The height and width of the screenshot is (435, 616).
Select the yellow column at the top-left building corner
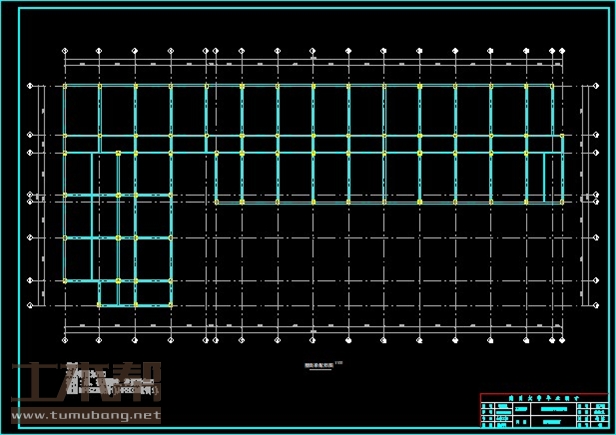coord(65,87)
